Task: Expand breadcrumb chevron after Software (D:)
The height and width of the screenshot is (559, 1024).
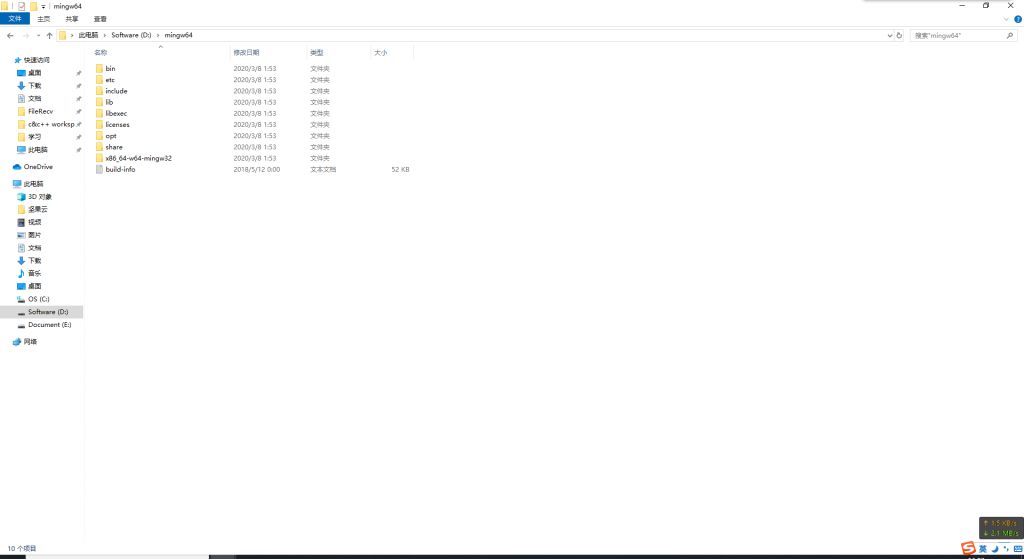Action: click(x=158, y=35)
